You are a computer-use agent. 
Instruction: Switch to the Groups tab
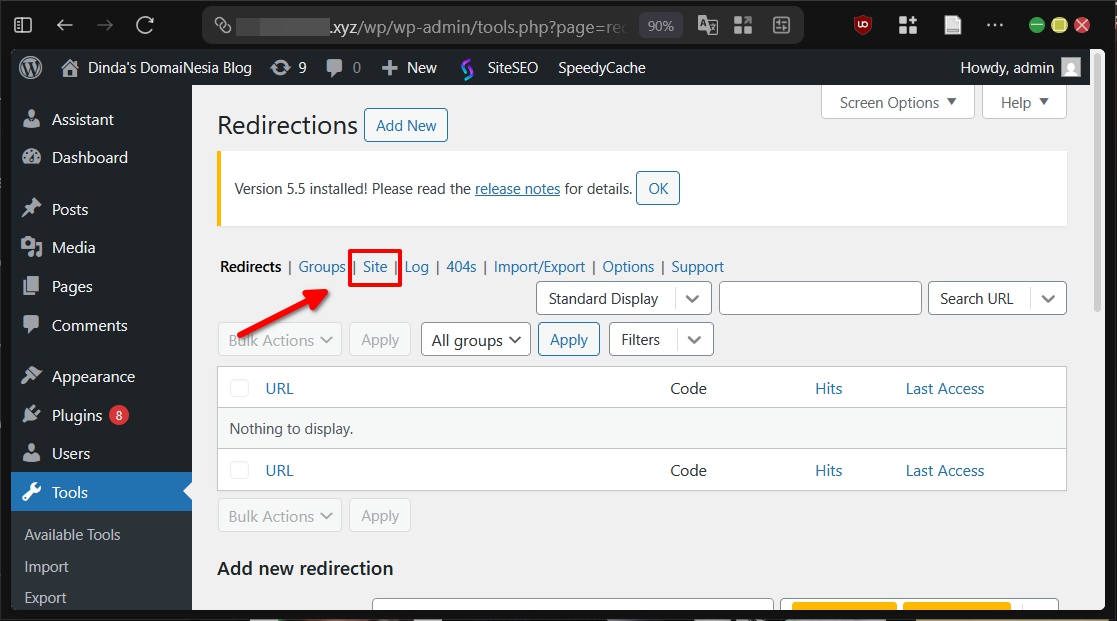[322, 266]
